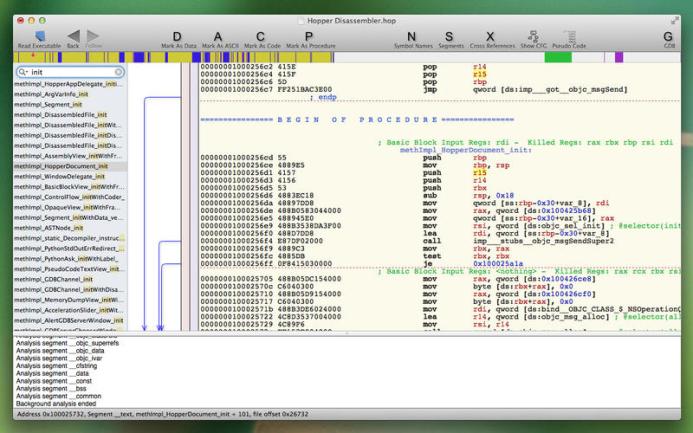Open Symbol Names with N icon

click(411, 37)
